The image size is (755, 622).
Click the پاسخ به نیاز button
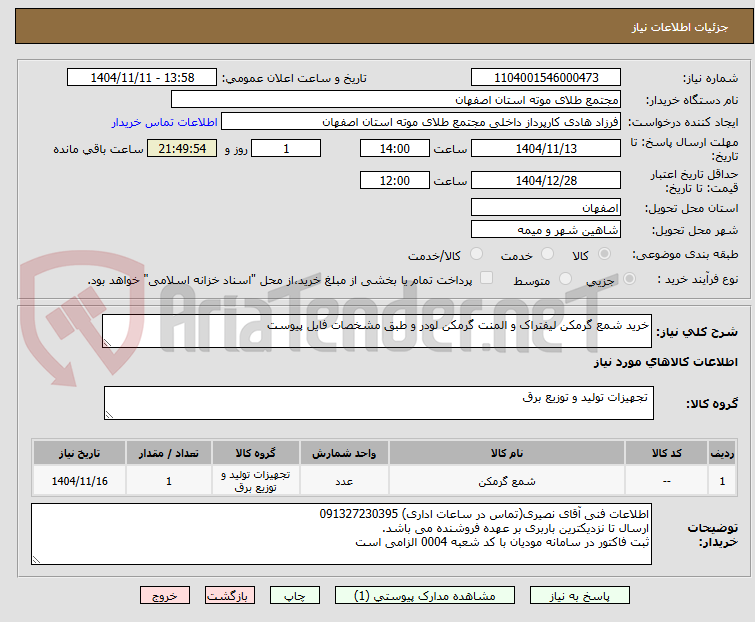580,596
